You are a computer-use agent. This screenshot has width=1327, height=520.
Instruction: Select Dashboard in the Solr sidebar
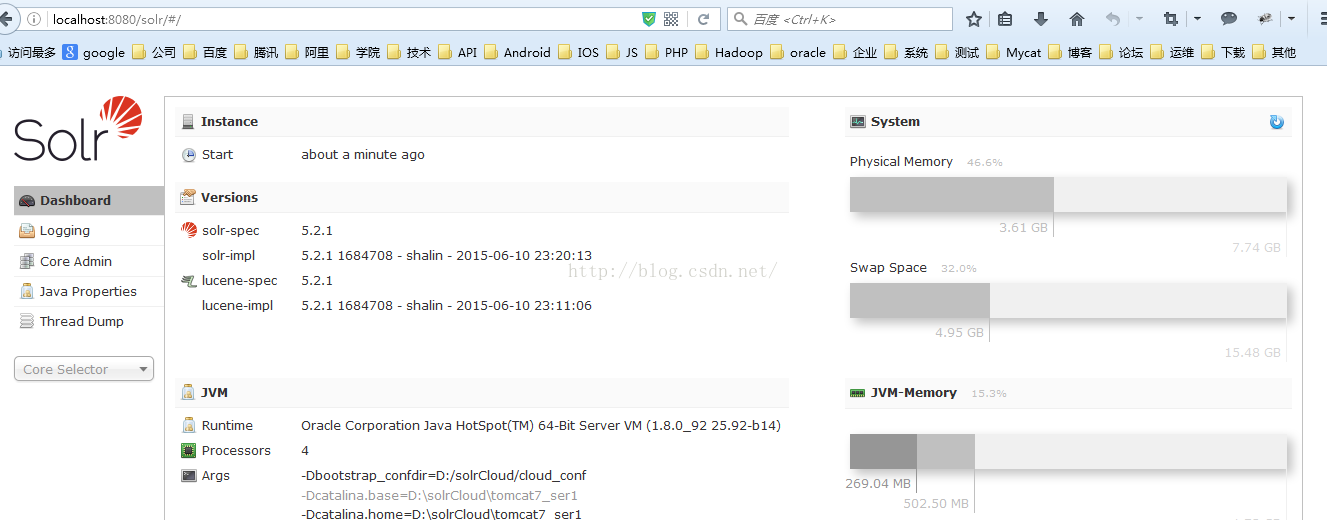point(89,200)
